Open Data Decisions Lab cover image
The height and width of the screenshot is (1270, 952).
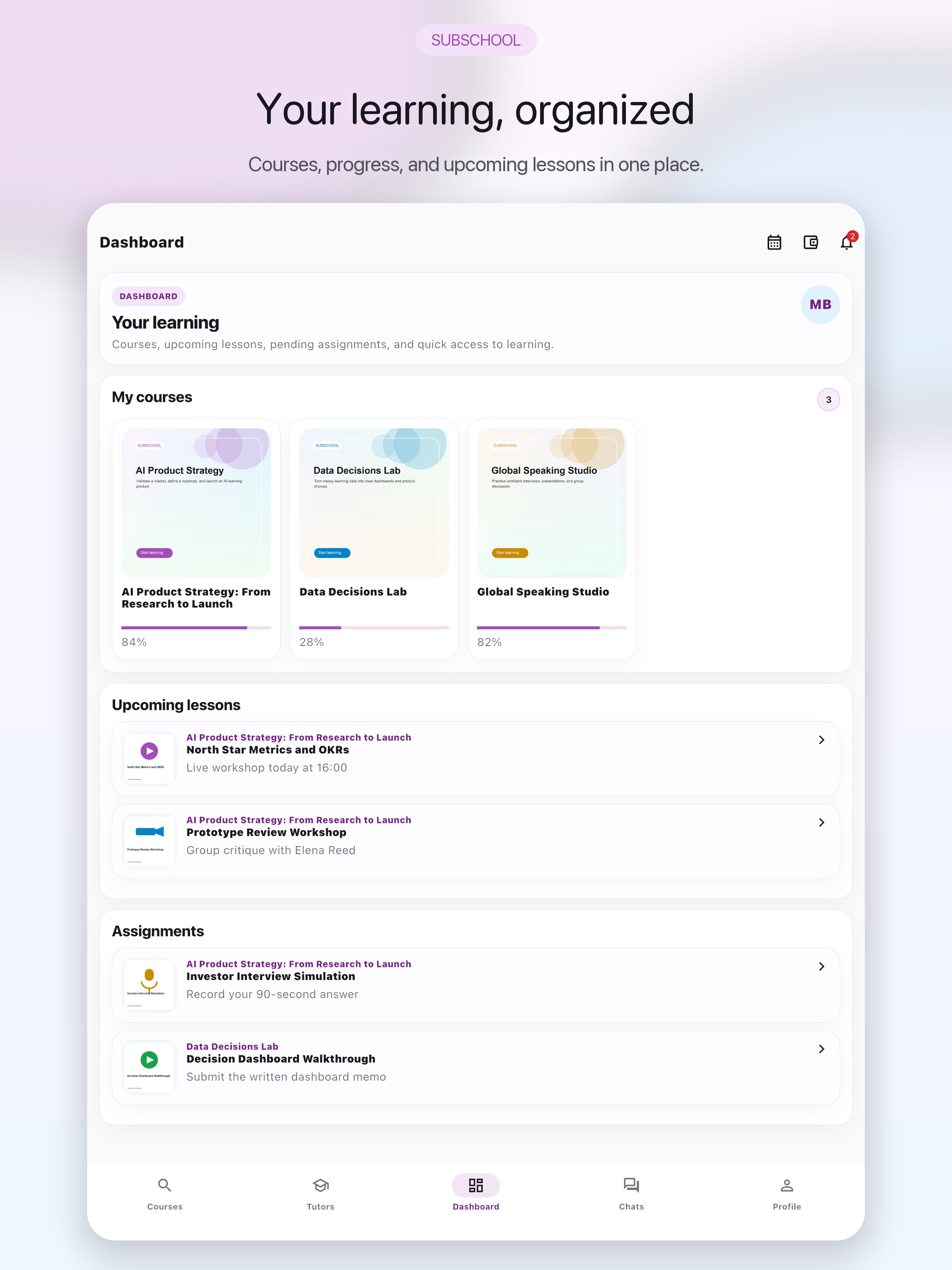tap(374, 503)
